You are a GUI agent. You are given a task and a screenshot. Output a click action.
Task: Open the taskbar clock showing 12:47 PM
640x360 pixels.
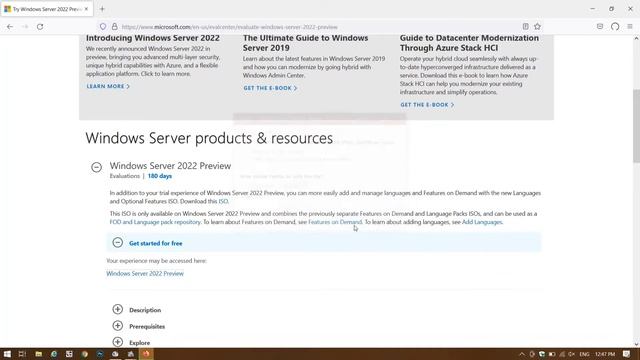click(605, 354)
